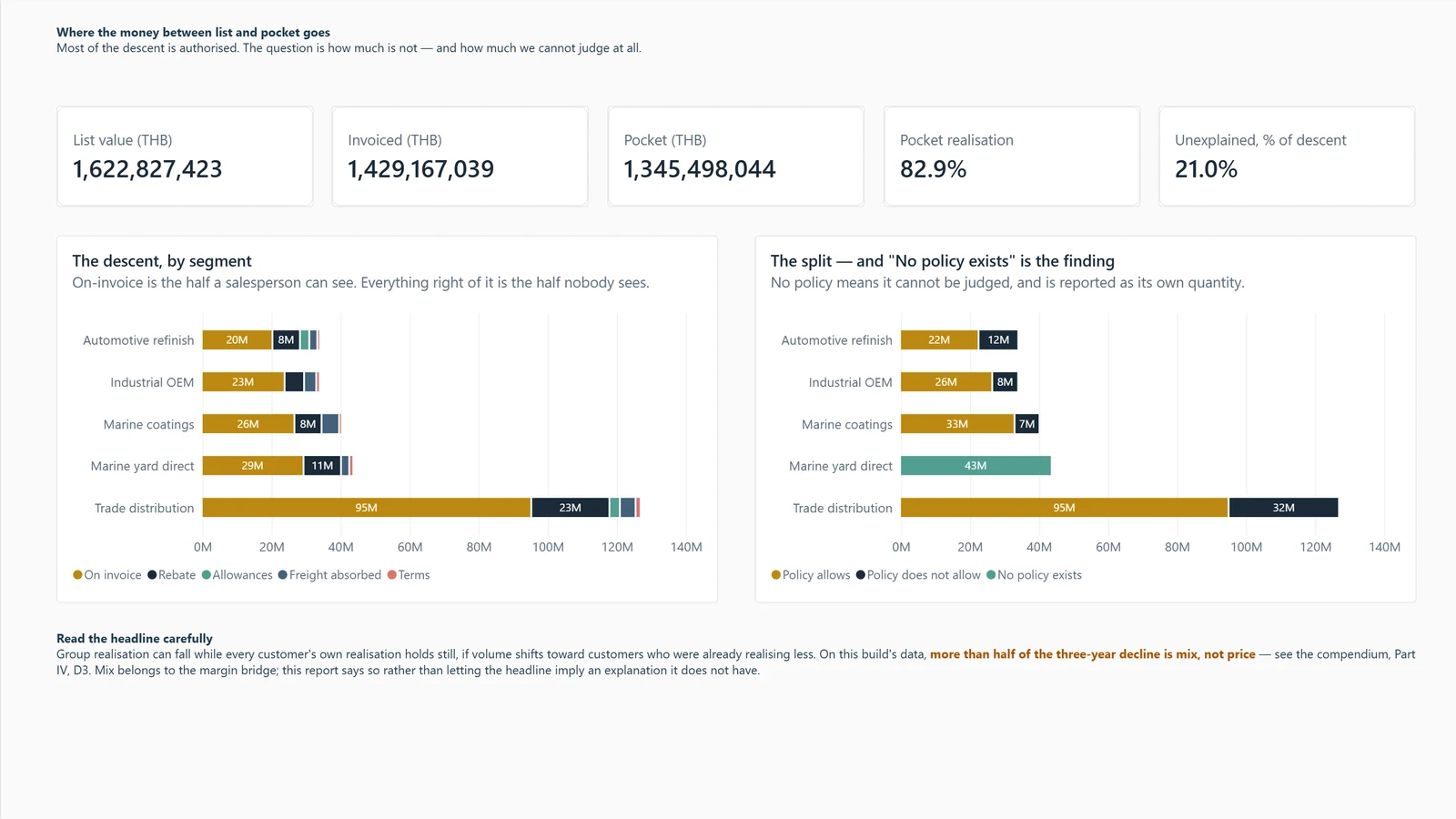Click the 95M Policy allows bar for Trade distribution

tap(1064, 508)
